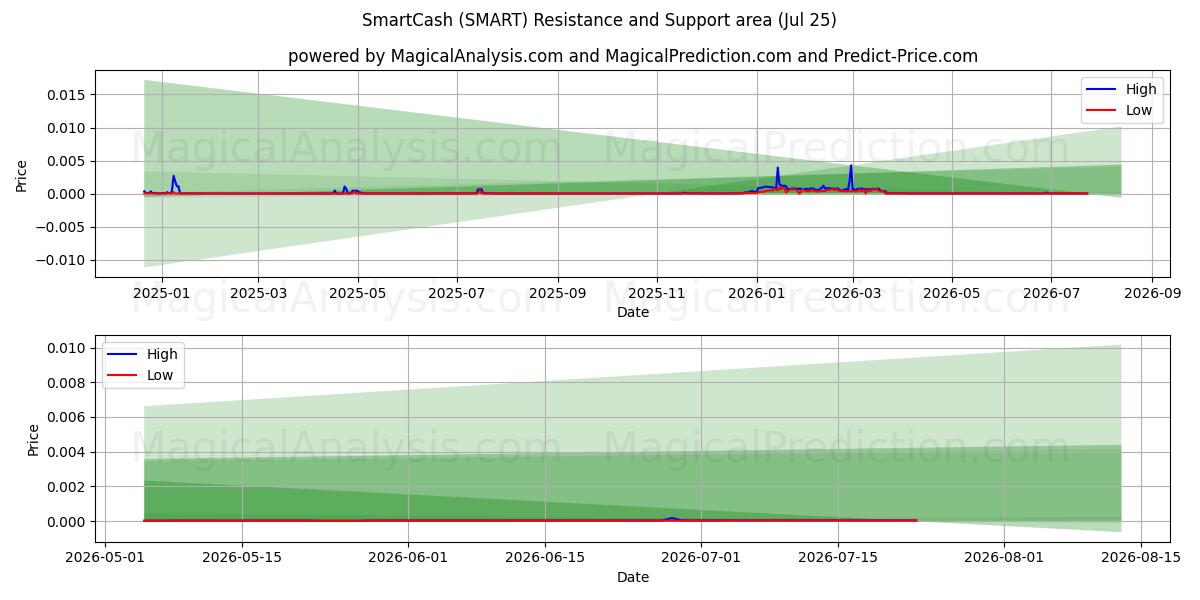Click the top chart x-axis label '2026-05'

pos(951,294)
